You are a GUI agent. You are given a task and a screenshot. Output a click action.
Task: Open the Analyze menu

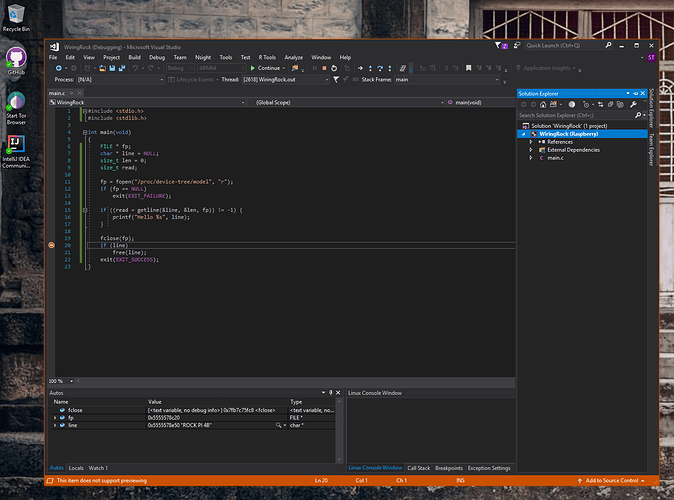click(x=294, y=57)
